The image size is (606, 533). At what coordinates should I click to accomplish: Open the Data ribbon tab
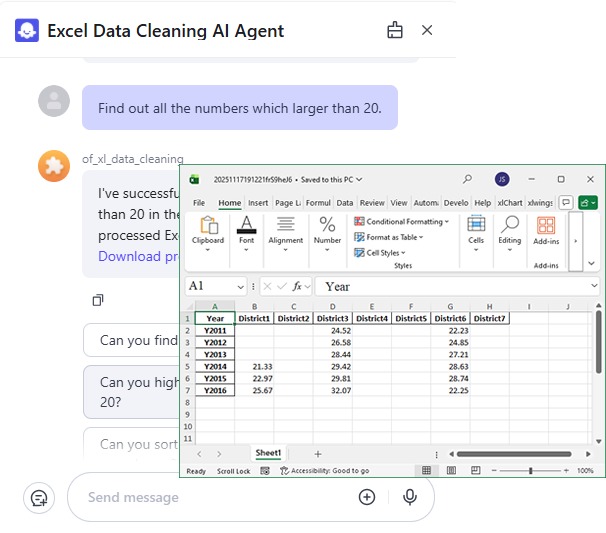tap(344, 203)
